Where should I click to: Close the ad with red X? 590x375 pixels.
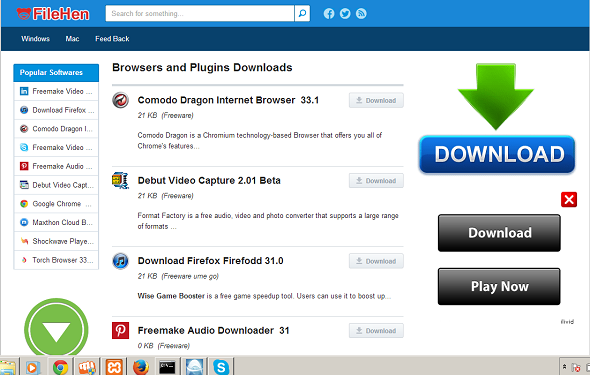click(569, 200)
